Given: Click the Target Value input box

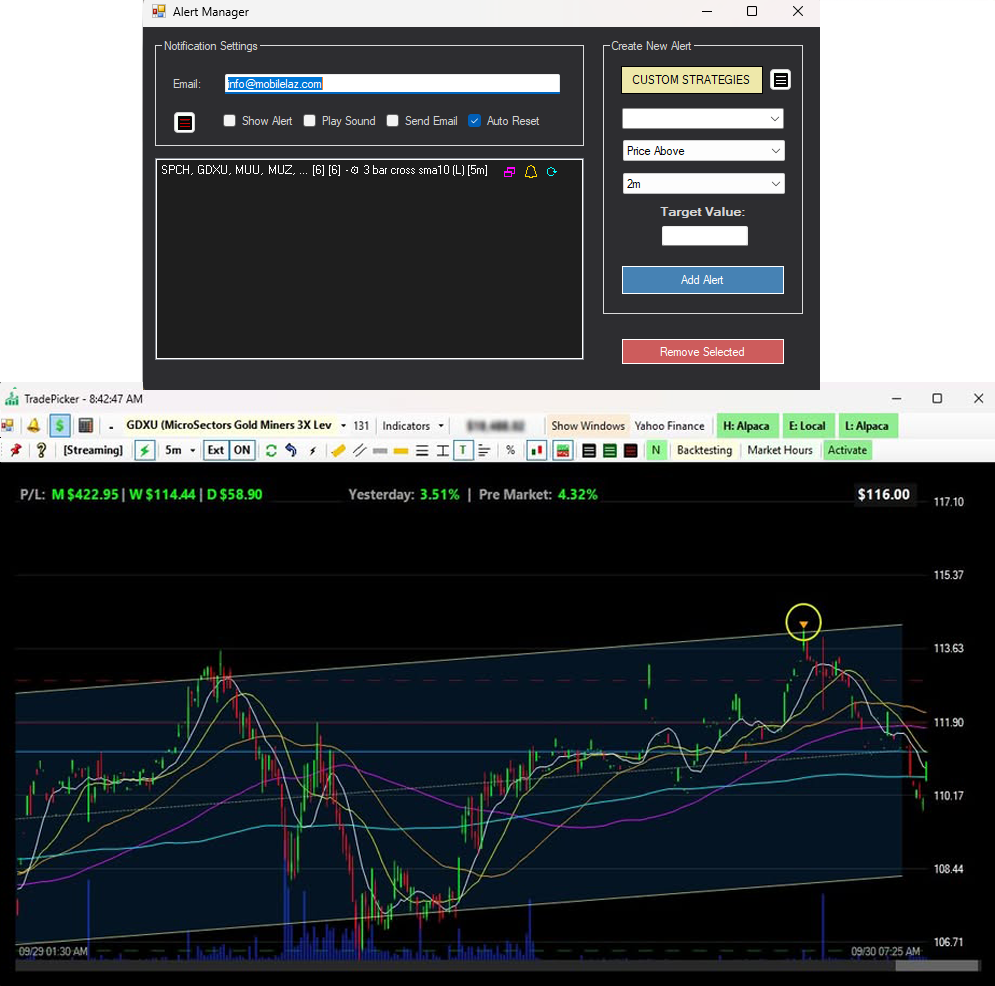Looking at the screenshot, I should (x=704, y=236).
